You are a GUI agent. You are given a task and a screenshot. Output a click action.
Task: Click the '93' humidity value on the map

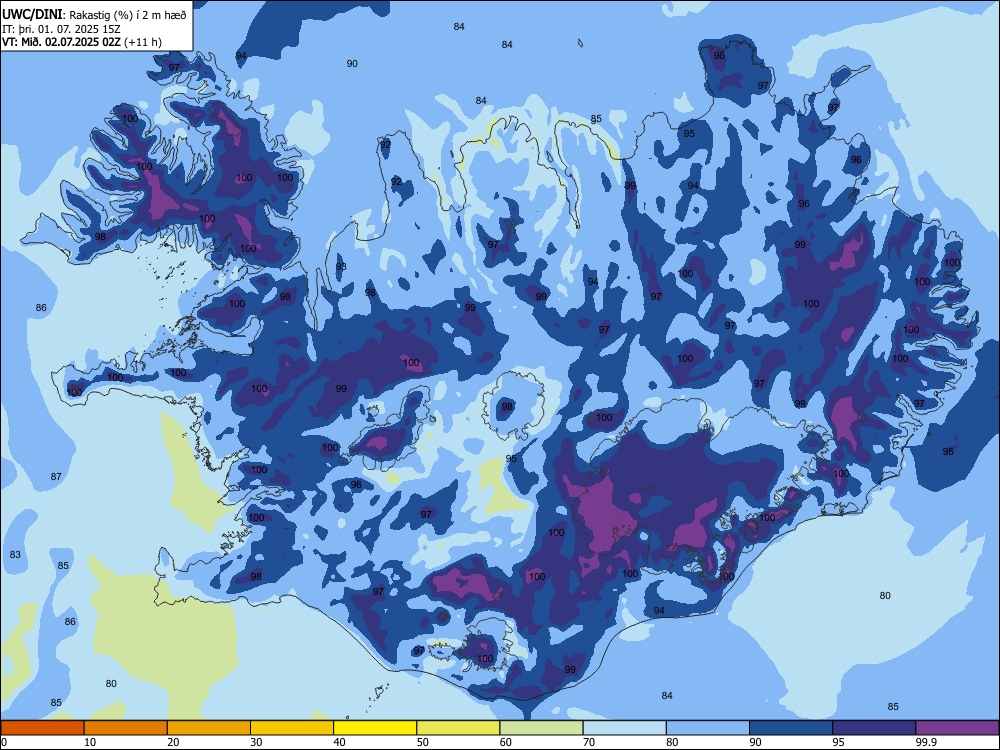[x=341, y=267]
